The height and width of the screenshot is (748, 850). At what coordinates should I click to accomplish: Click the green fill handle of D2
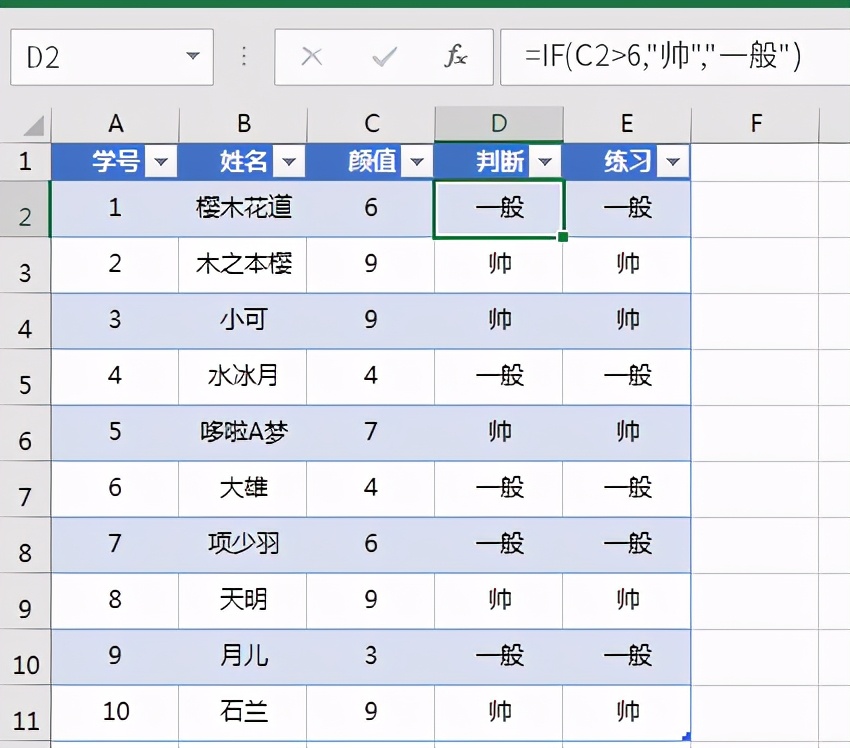pyautogui.click(x=563, y=237)
